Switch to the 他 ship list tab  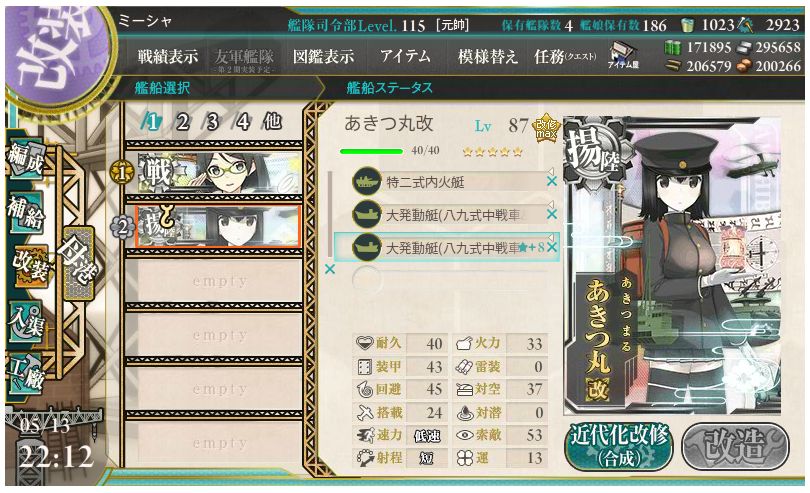click(x=271, y=122)
